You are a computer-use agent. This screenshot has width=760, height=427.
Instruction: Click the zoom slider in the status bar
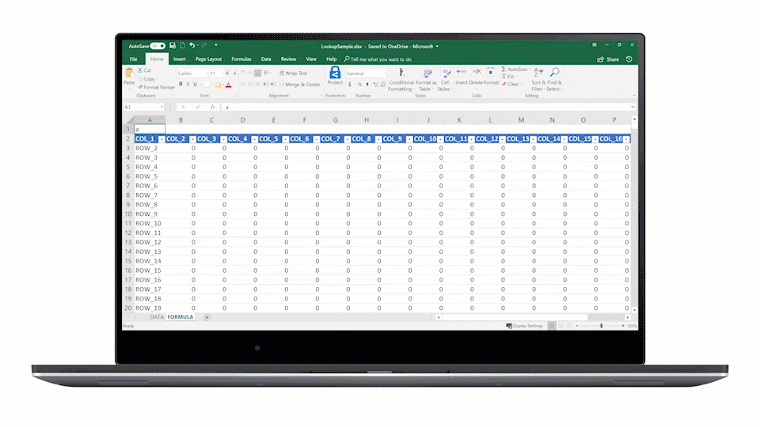pyautogui.click(x=600, y=326)
